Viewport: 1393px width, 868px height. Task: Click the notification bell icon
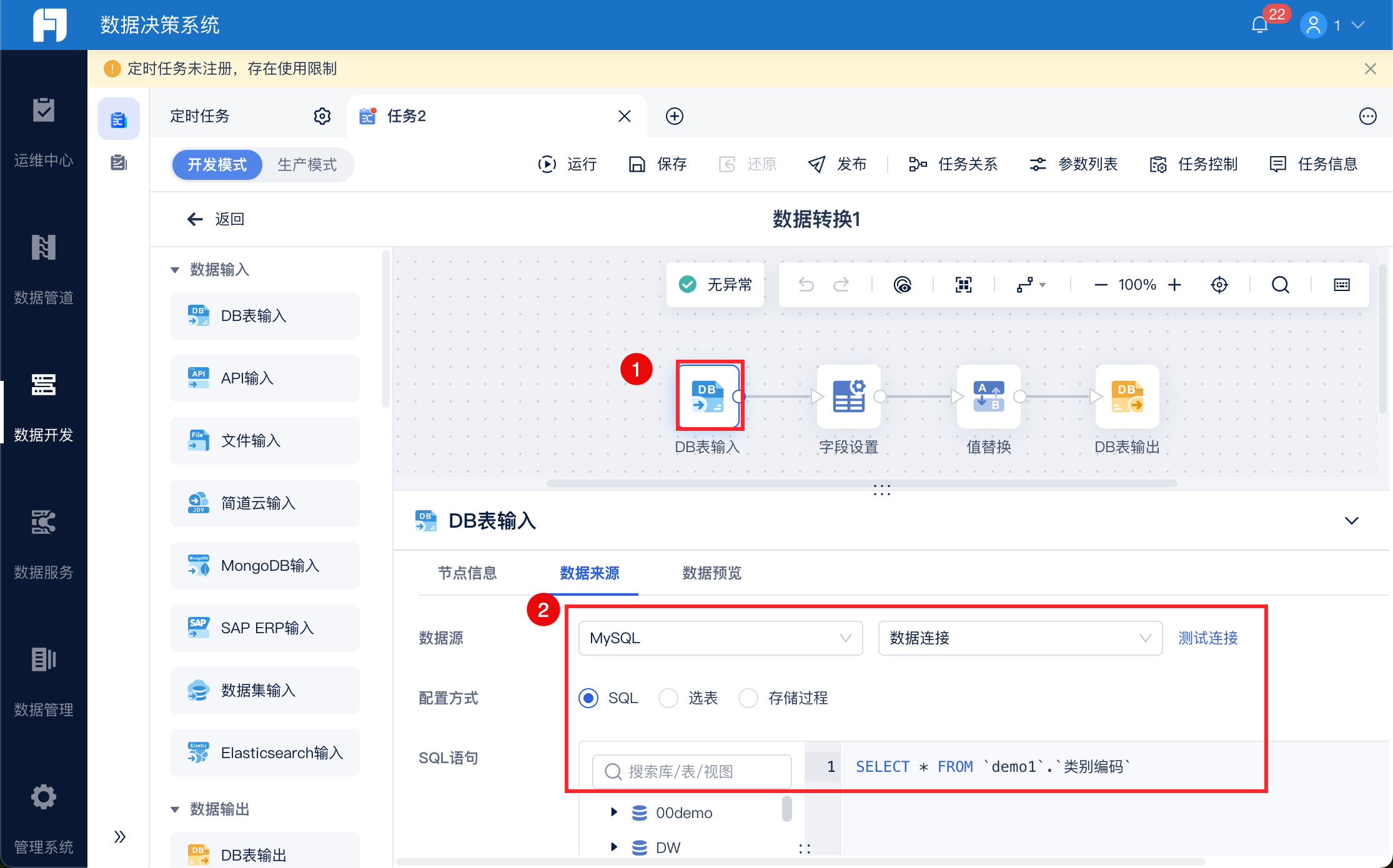point(1259,25)
